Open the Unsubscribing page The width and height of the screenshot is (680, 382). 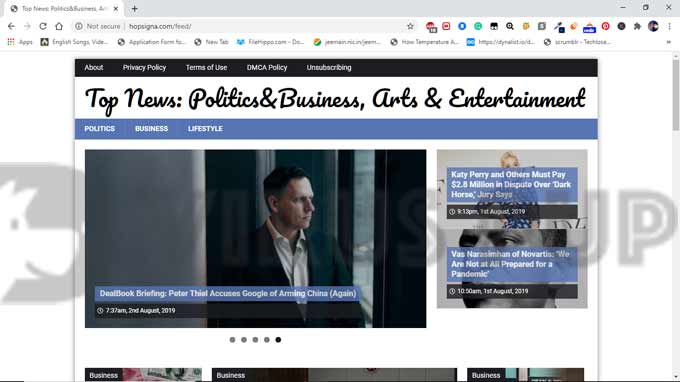[x=329, y=68]
